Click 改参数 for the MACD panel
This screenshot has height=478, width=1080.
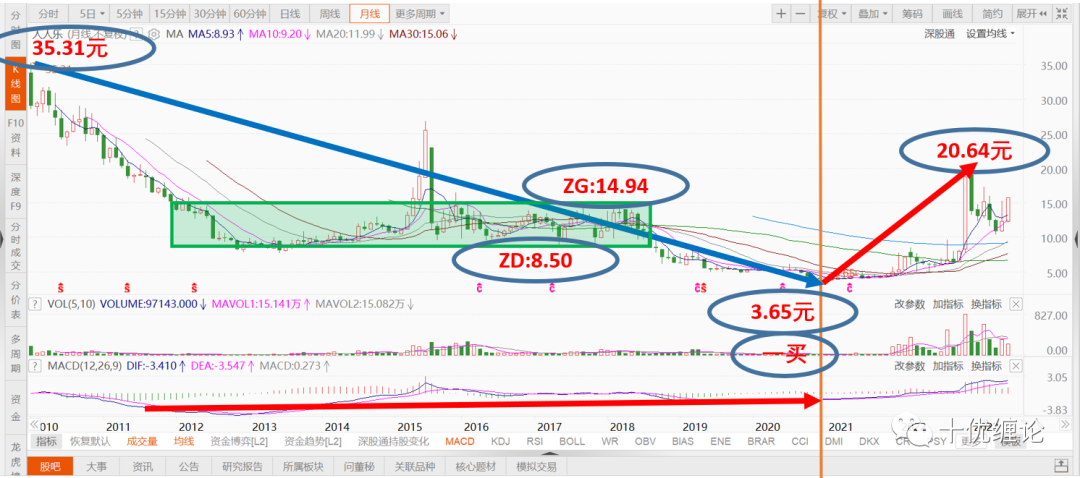click(909, 364)
